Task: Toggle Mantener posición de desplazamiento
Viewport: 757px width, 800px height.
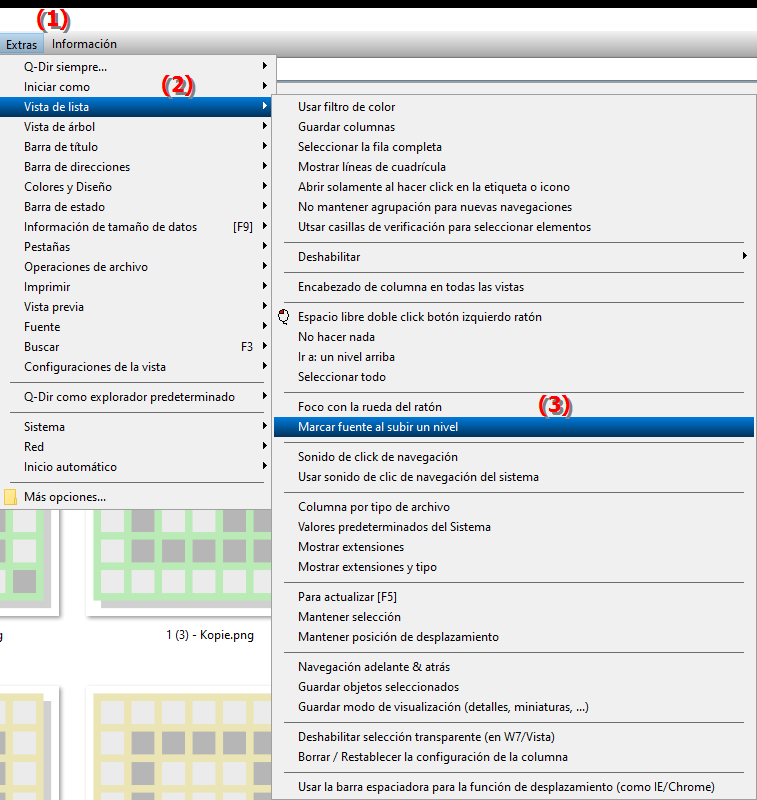Action: 514,637
